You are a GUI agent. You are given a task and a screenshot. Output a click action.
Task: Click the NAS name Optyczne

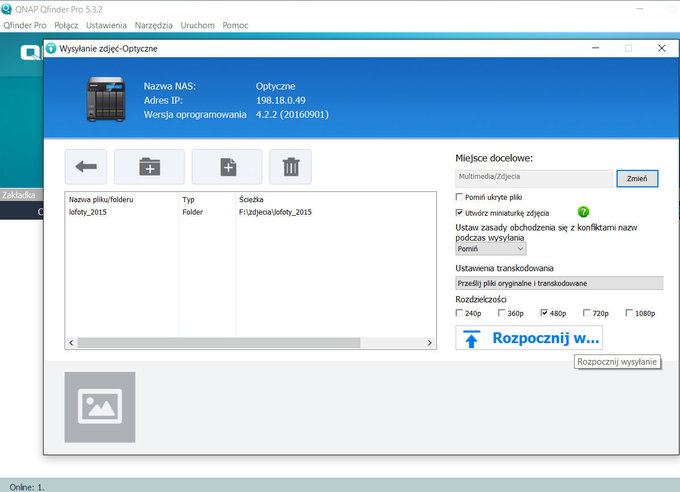275,86
